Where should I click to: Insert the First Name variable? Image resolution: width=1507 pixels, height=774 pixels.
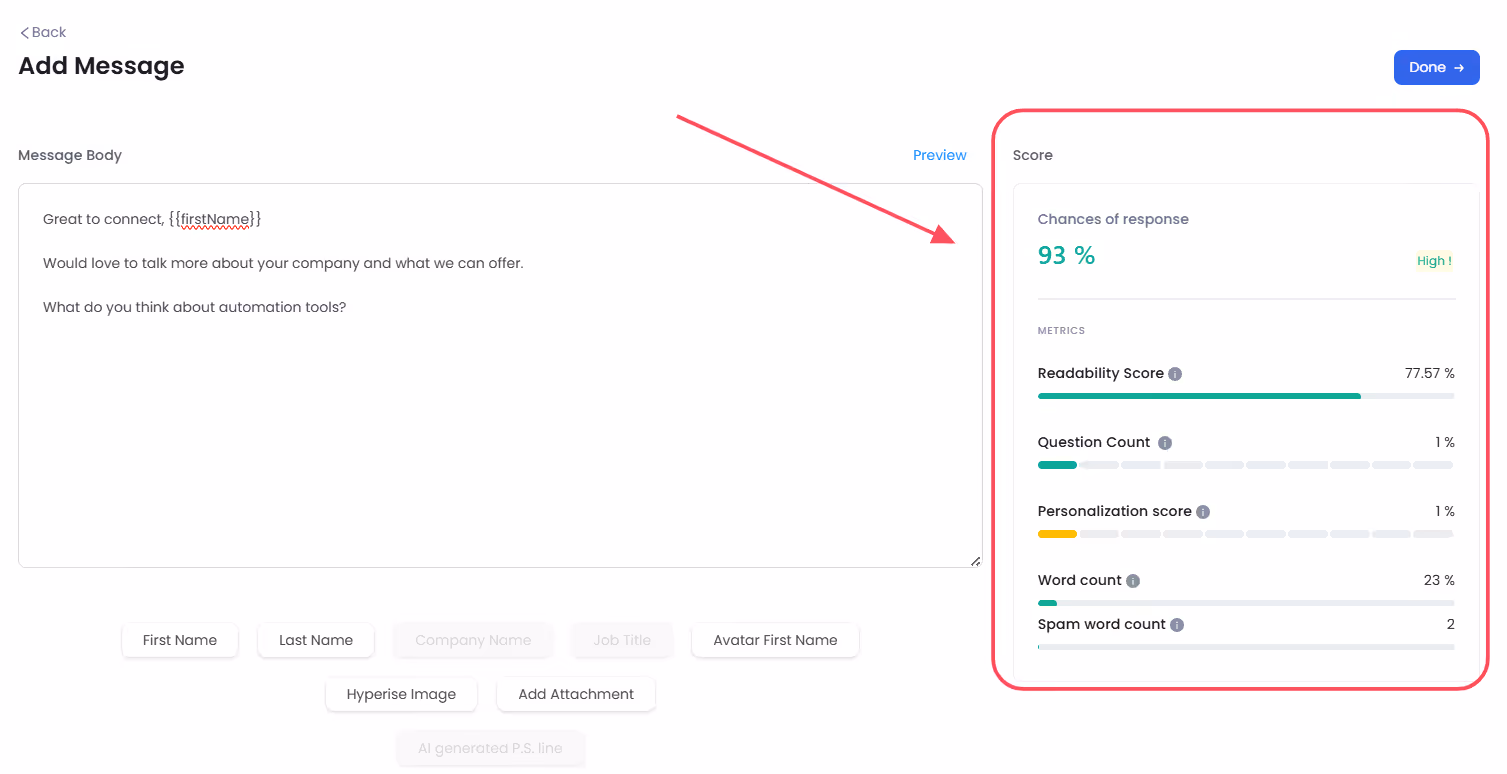[180, 640]
